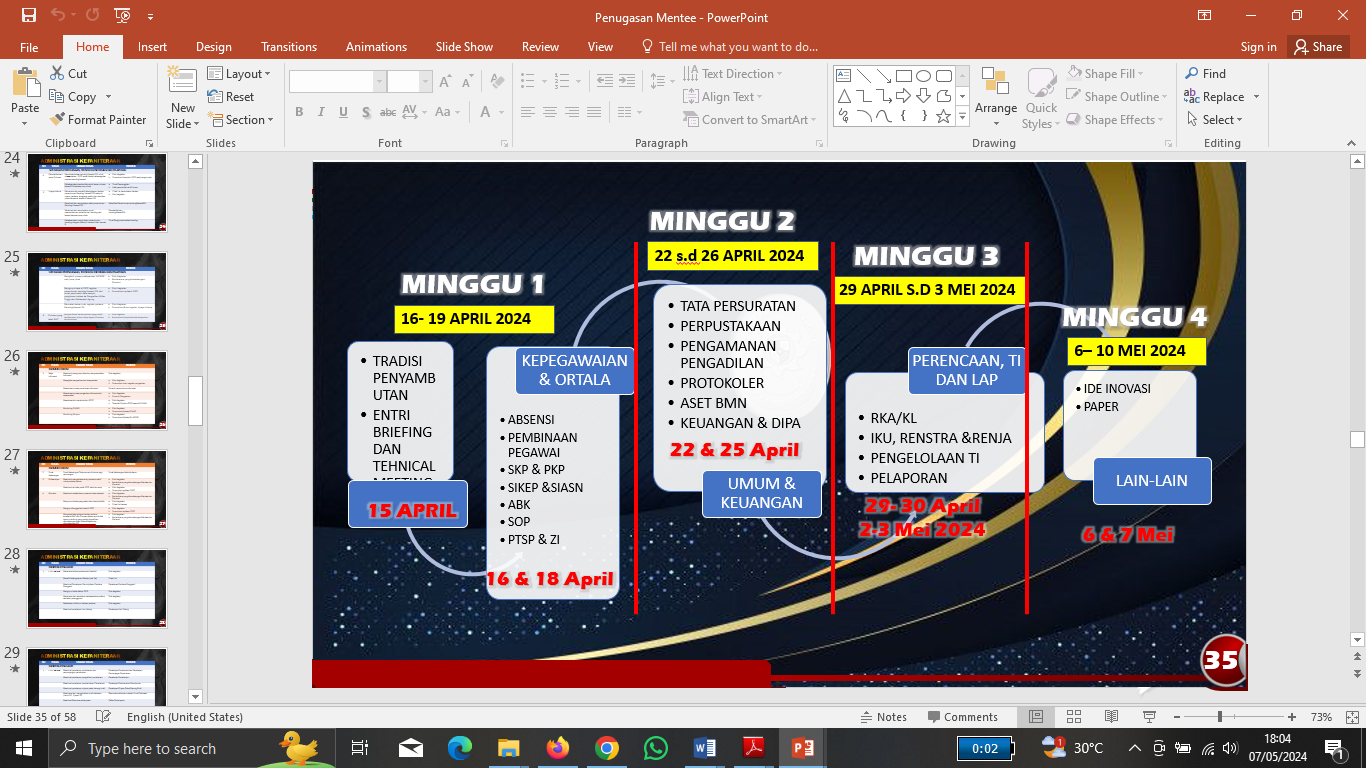Viewport: 1366px width, 768px height.
Task: Open the Transitions ribbon tab
Action: (288, 47)
